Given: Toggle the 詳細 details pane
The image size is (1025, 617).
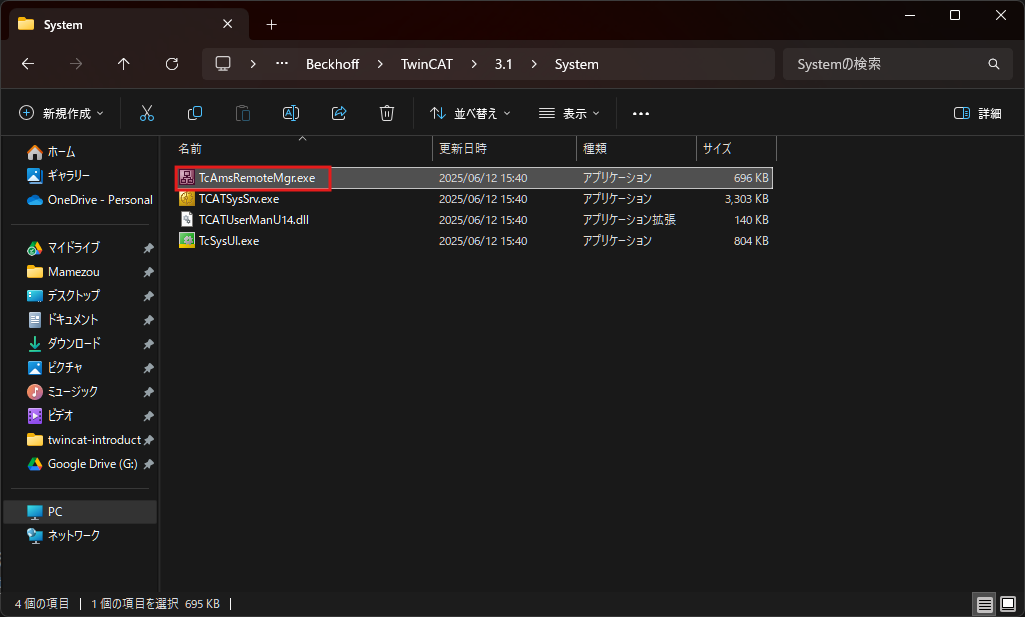Looking at the screenshot, I should point(977,114).
